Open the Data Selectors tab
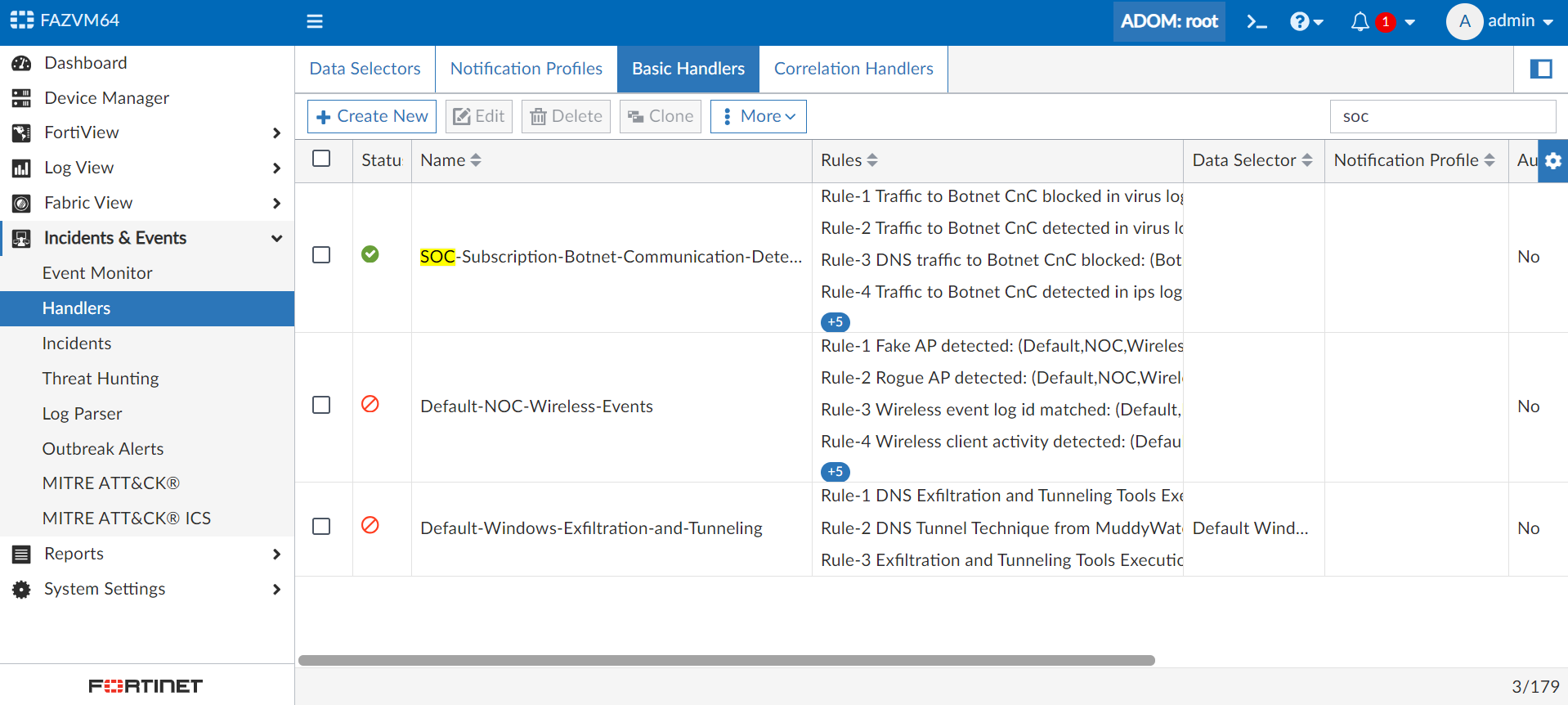This screenshot has height=705, width=1568. [x=365, y=70]
